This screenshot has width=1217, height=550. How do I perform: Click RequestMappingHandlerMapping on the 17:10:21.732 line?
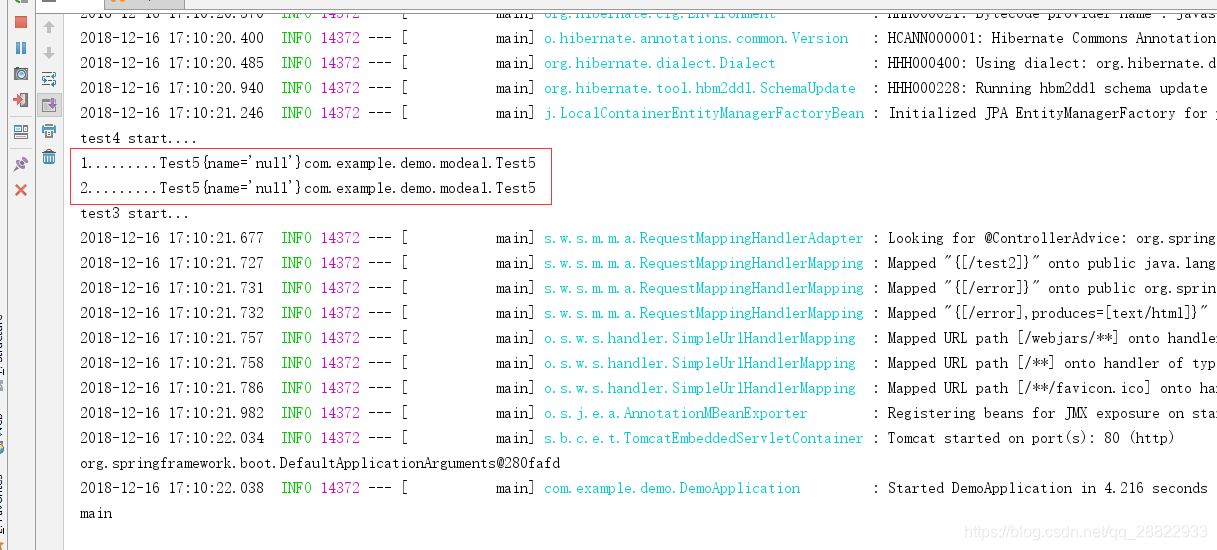pyautogui.click(x=704, y=313)
